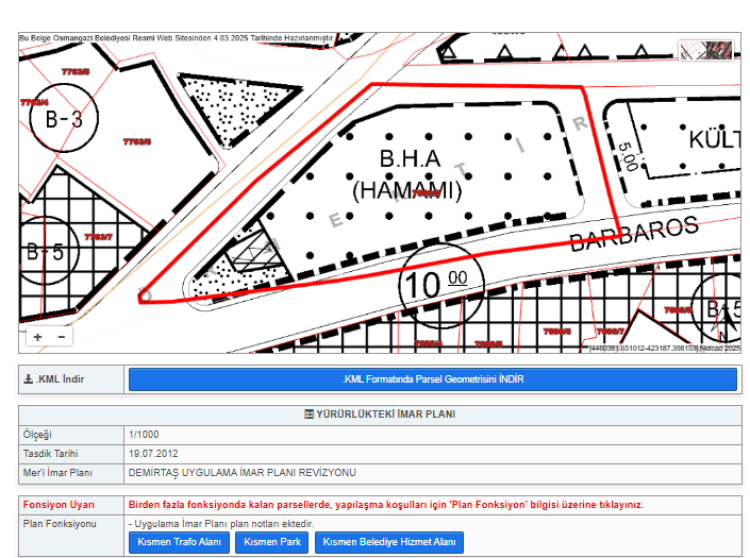Click the B-3 zoning circle symbol
Image resolution: width=750 pixels, height=558 pixels.
64,120
